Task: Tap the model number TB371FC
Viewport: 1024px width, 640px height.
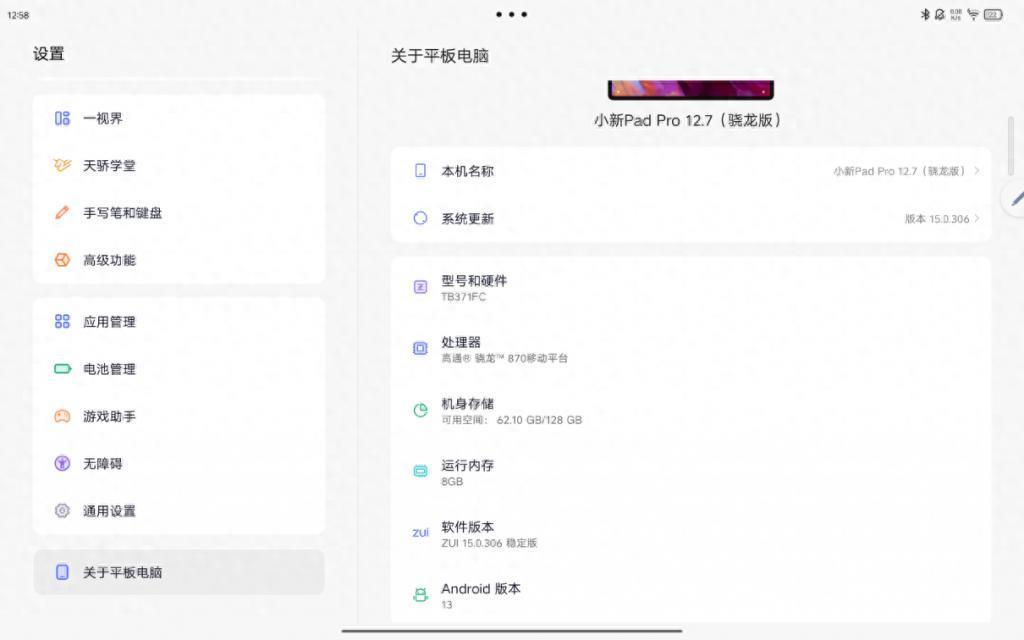Action: (x=464, y=296)
